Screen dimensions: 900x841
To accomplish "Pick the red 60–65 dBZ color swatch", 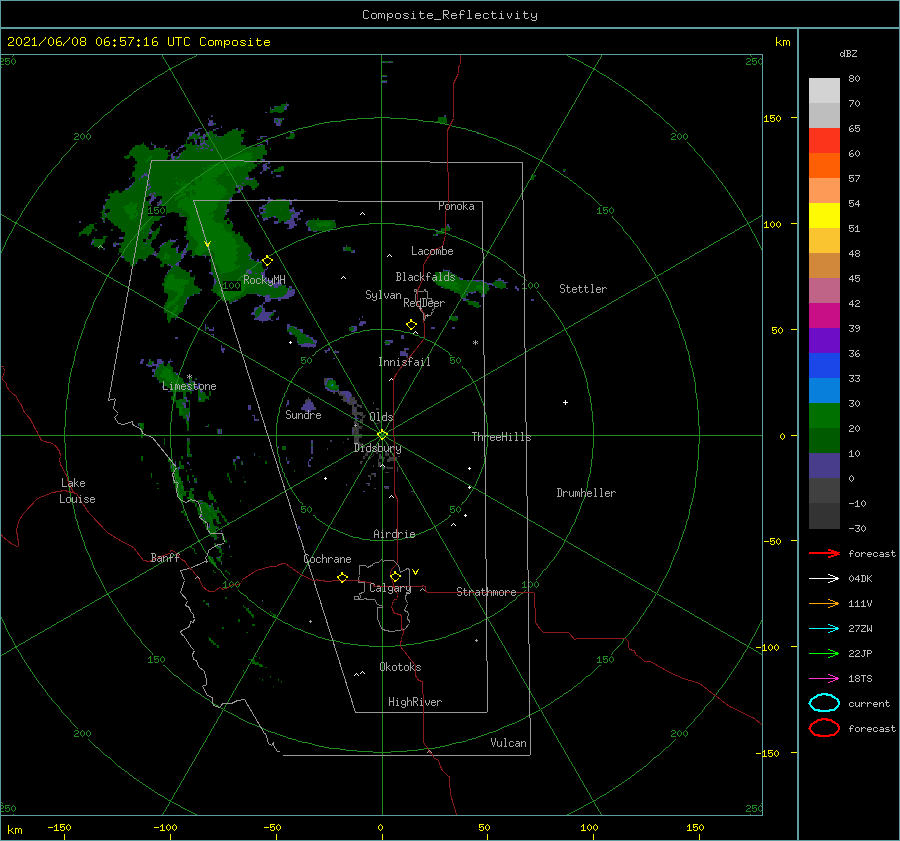I will pos(824,141).
